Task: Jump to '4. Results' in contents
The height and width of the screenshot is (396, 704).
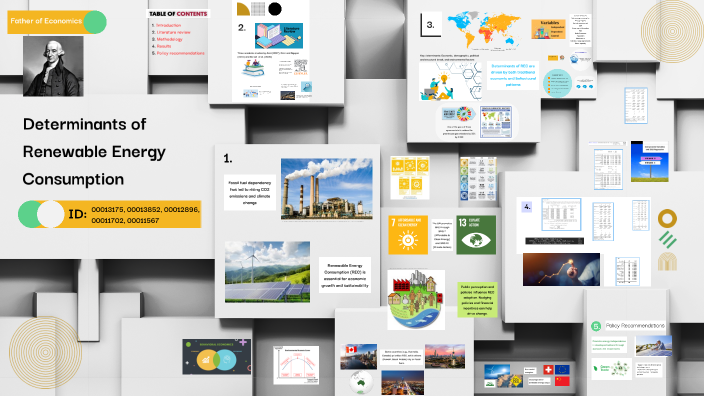Action: 162,46
